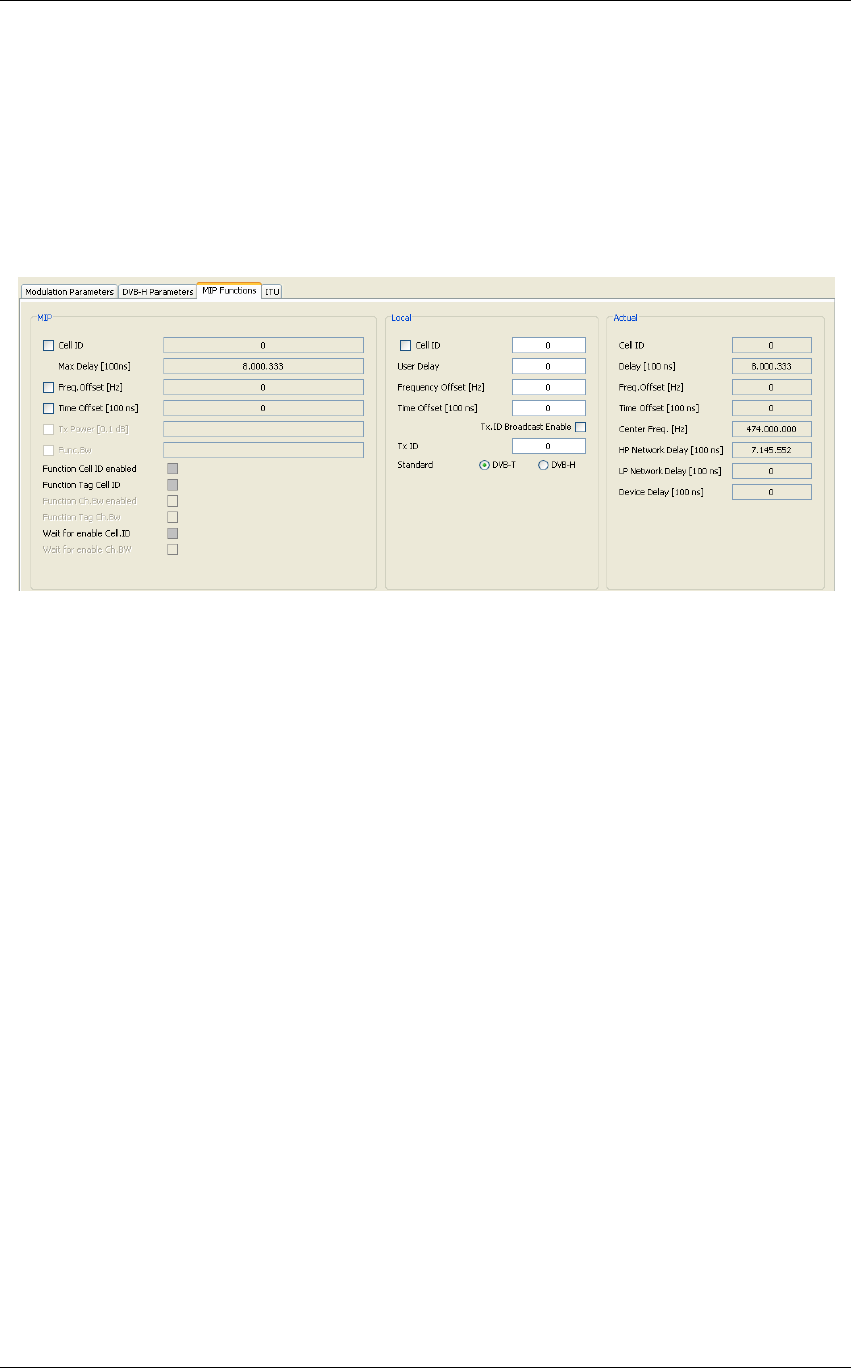Check the Tx.ID Broadcast Enable box

[580, 427]
